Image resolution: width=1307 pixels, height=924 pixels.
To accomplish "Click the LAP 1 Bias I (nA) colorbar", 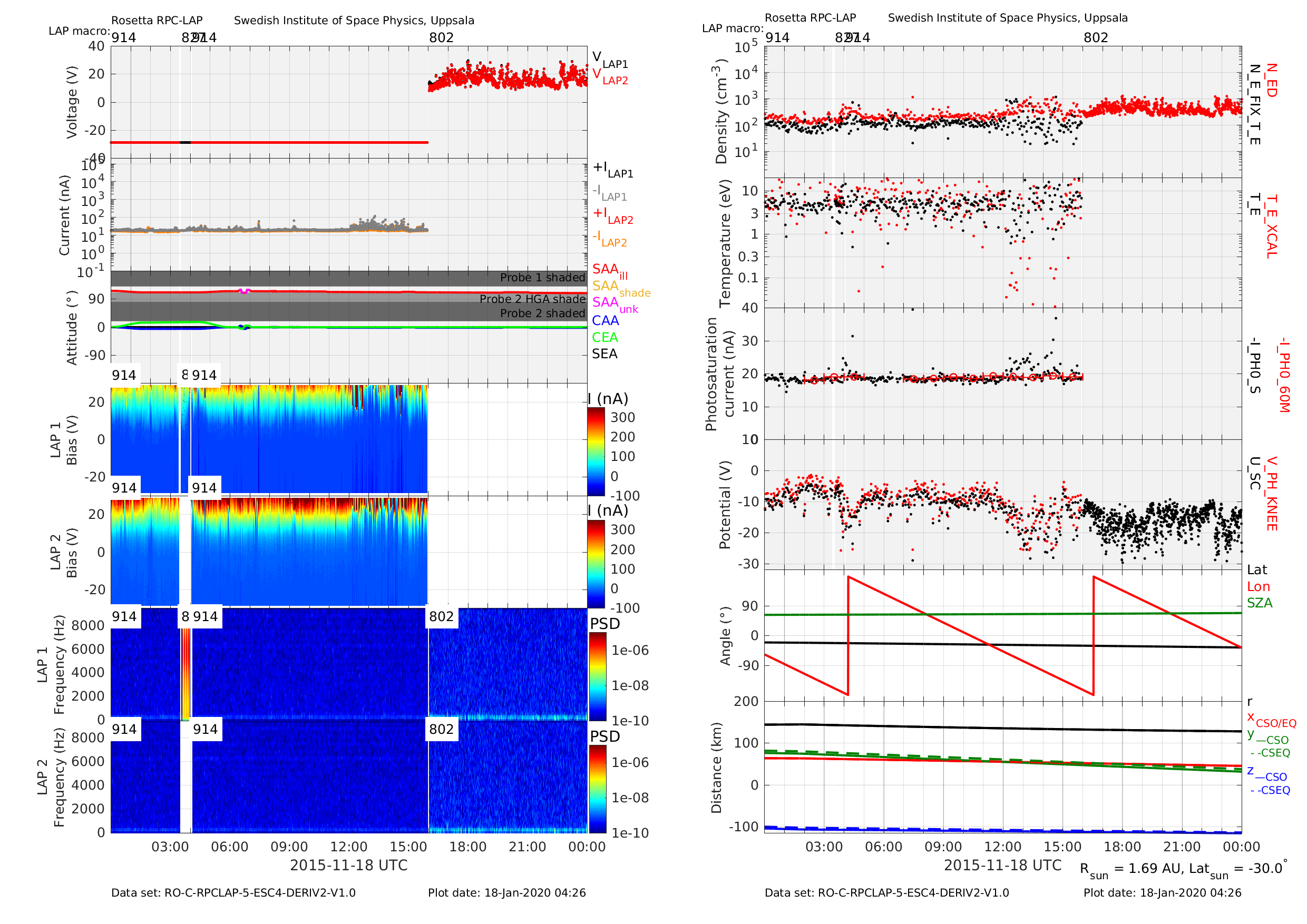I will pos(596,451).
